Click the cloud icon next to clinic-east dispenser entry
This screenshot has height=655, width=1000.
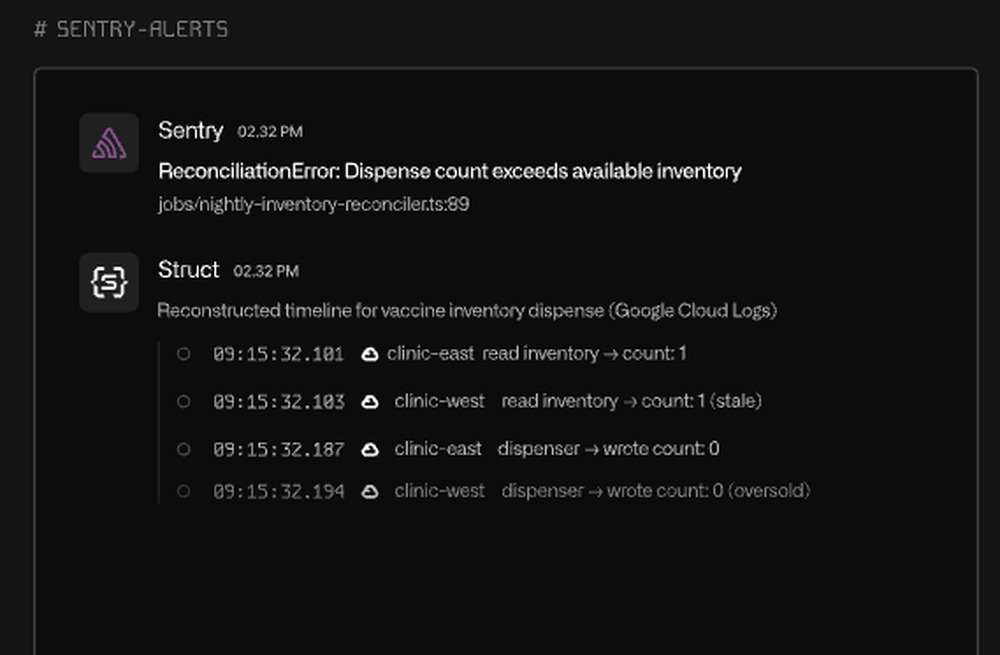pos(370,448)
